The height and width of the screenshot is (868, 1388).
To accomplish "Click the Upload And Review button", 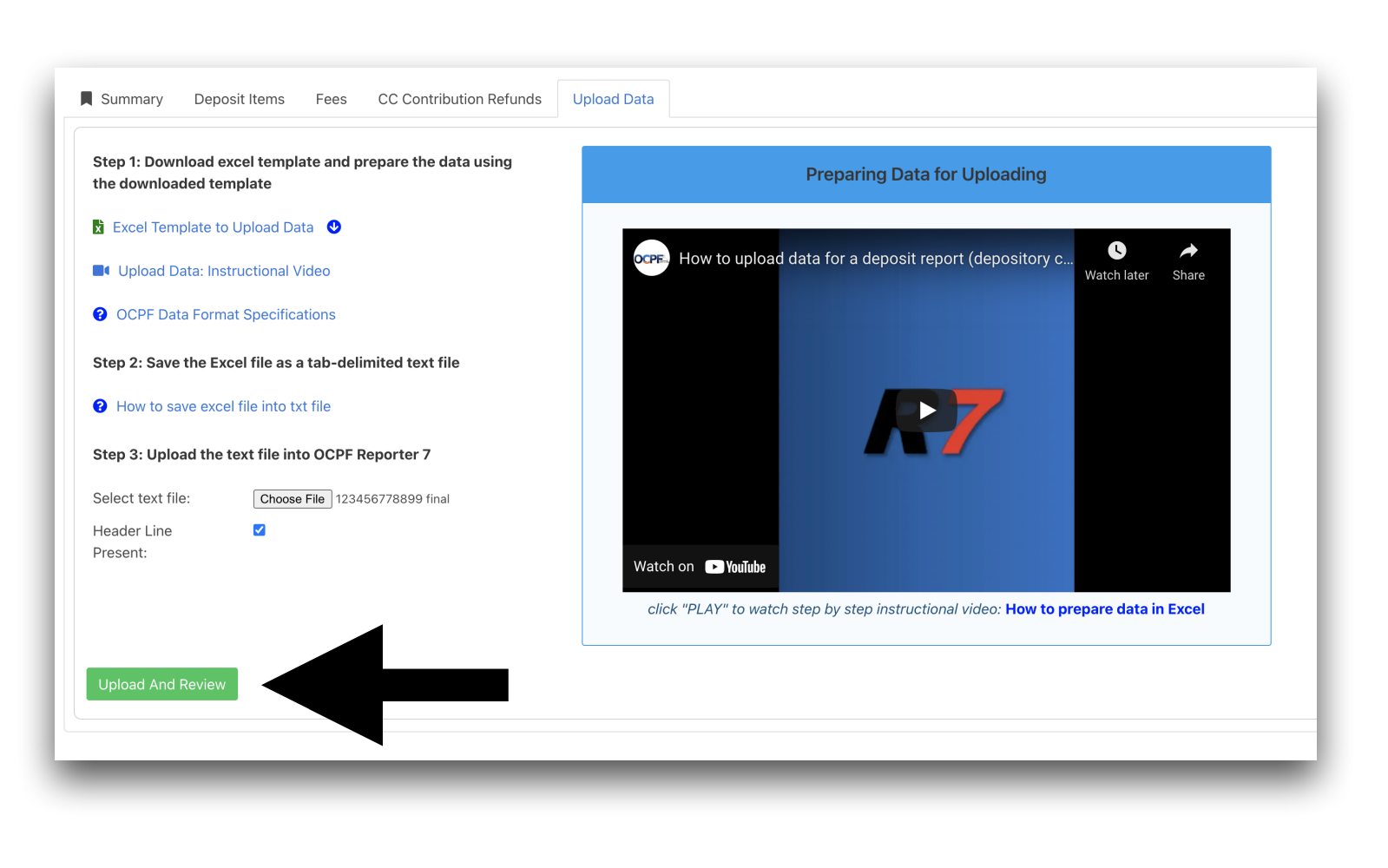I will (x=162, y=684).
